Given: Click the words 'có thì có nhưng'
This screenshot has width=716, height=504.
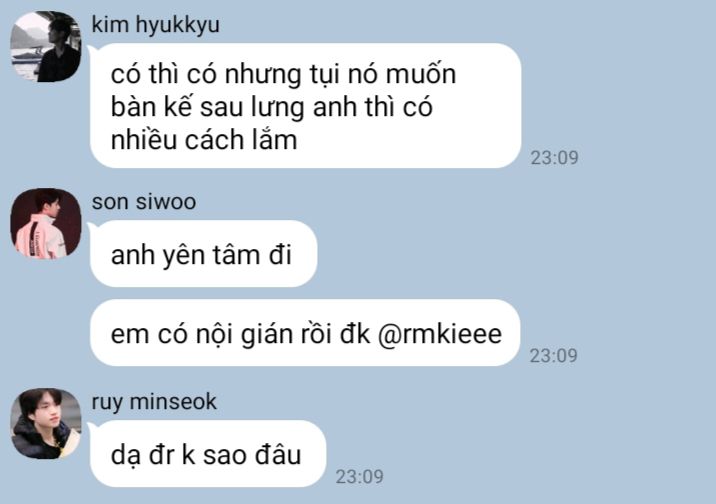Looking at the screenshot, I should (206, 74).
